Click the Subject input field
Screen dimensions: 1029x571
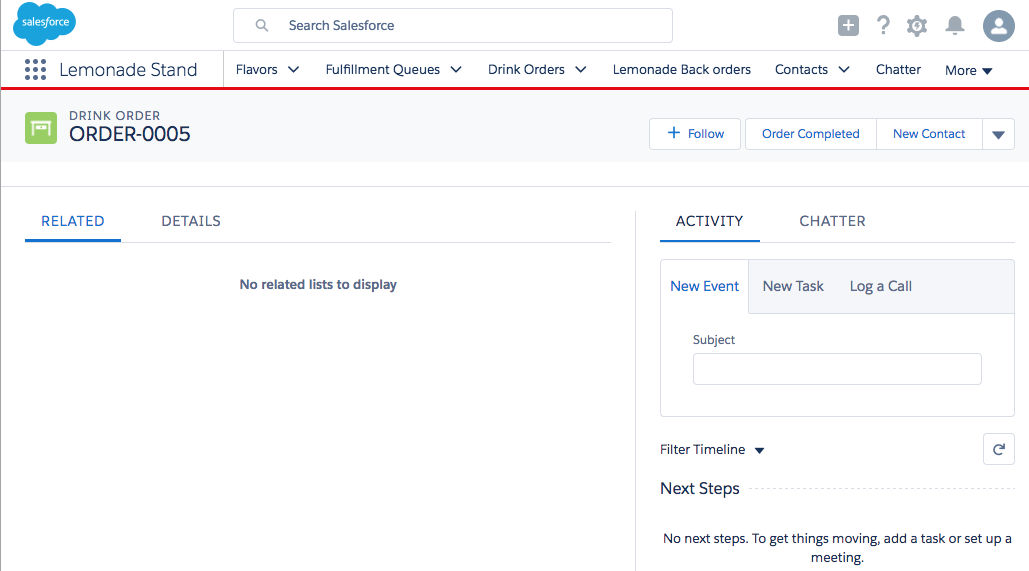(x=837, y=369)
